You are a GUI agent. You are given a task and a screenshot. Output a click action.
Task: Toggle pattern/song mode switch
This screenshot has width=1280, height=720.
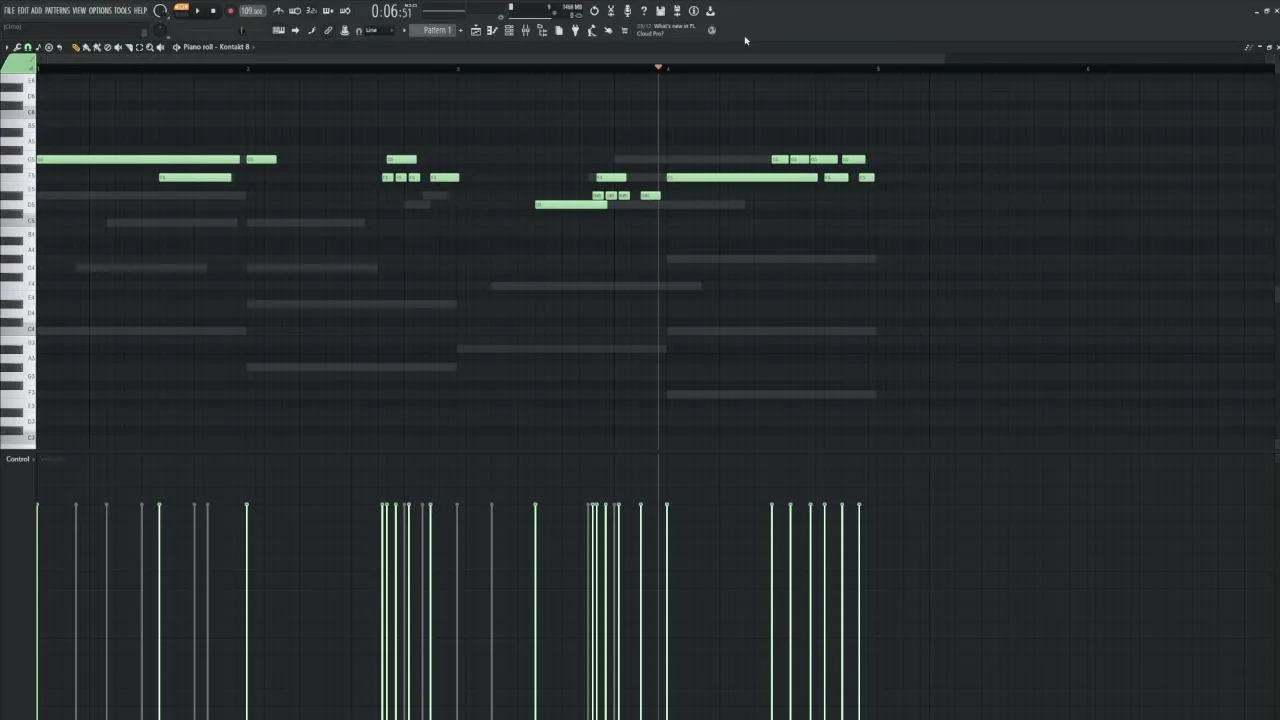182,10
